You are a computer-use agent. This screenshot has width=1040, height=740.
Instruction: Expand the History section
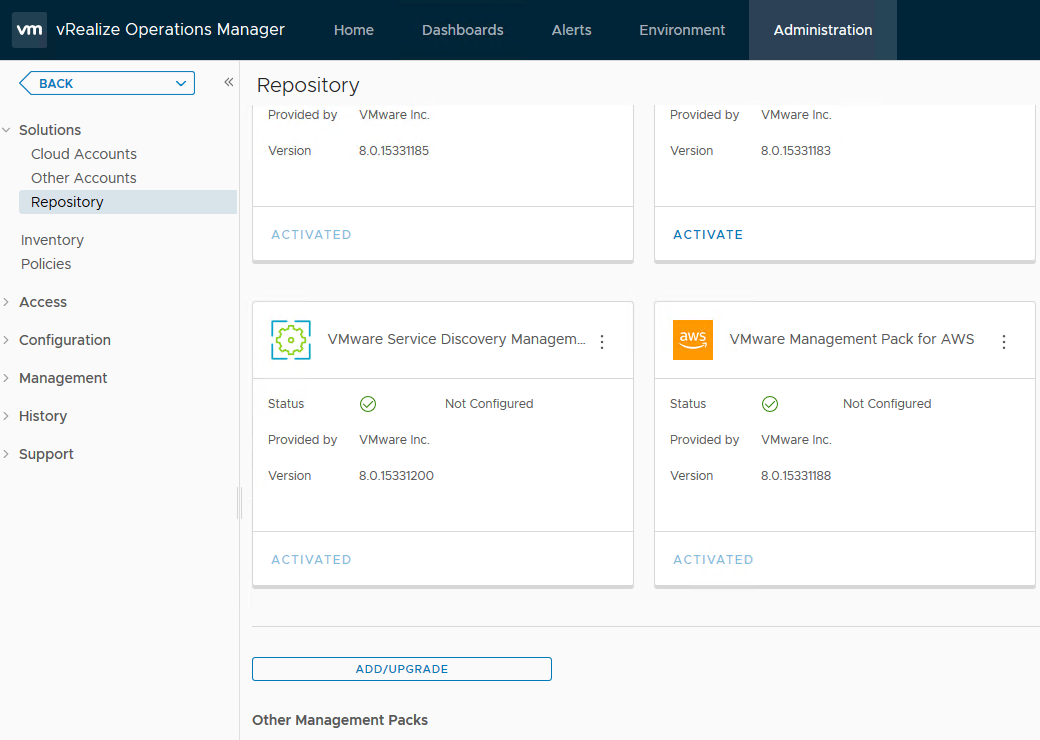click(7, 416)
